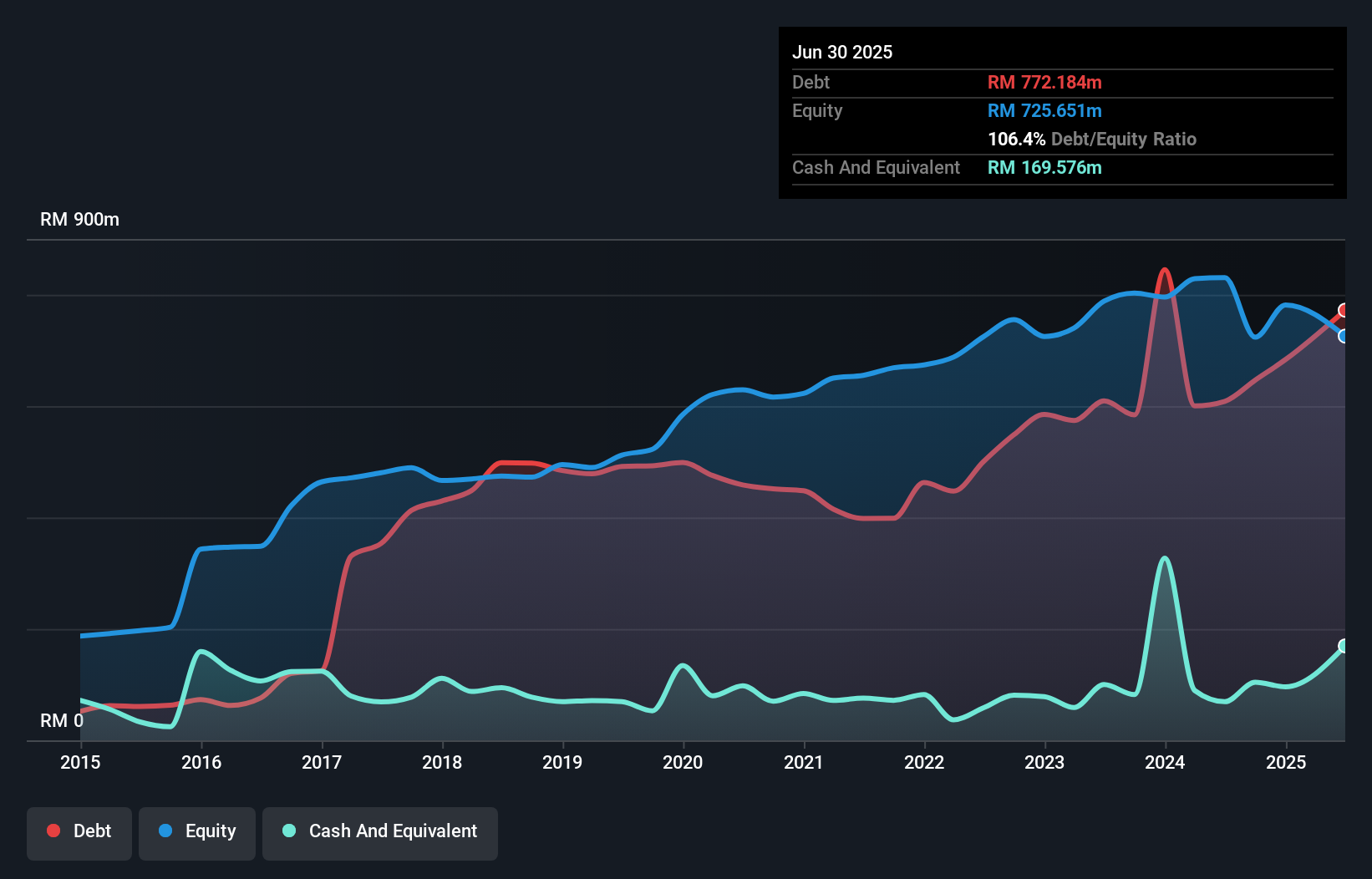Click the 2025 x-axis year label

point(1285,762)
